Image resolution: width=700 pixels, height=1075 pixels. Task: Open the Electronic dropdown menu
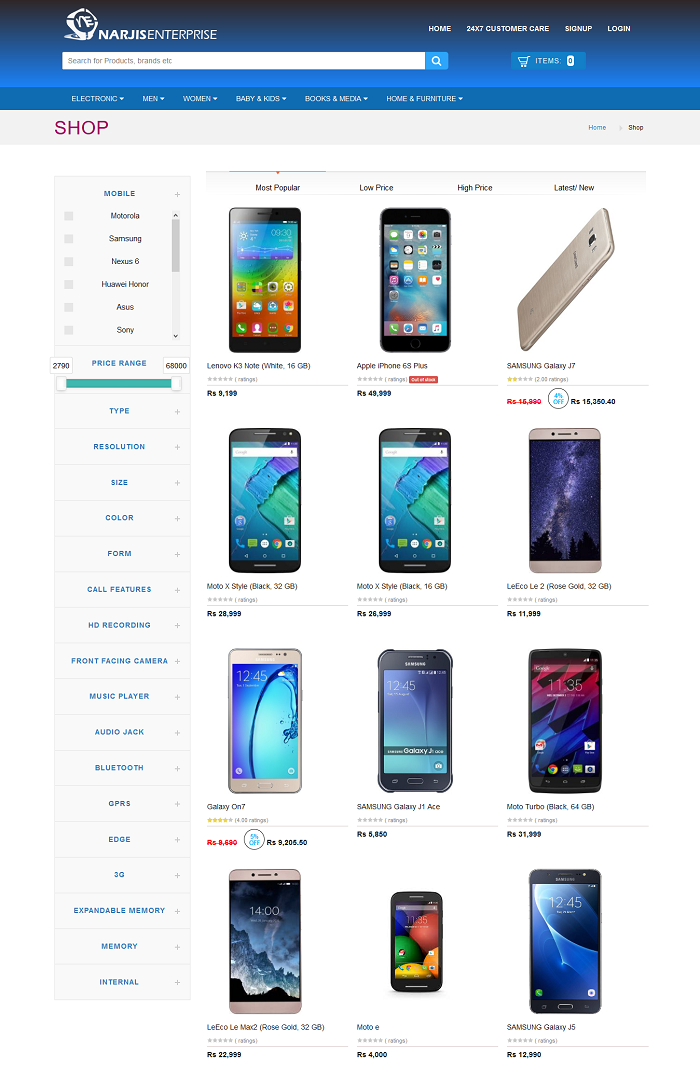(x=97, y=99)
